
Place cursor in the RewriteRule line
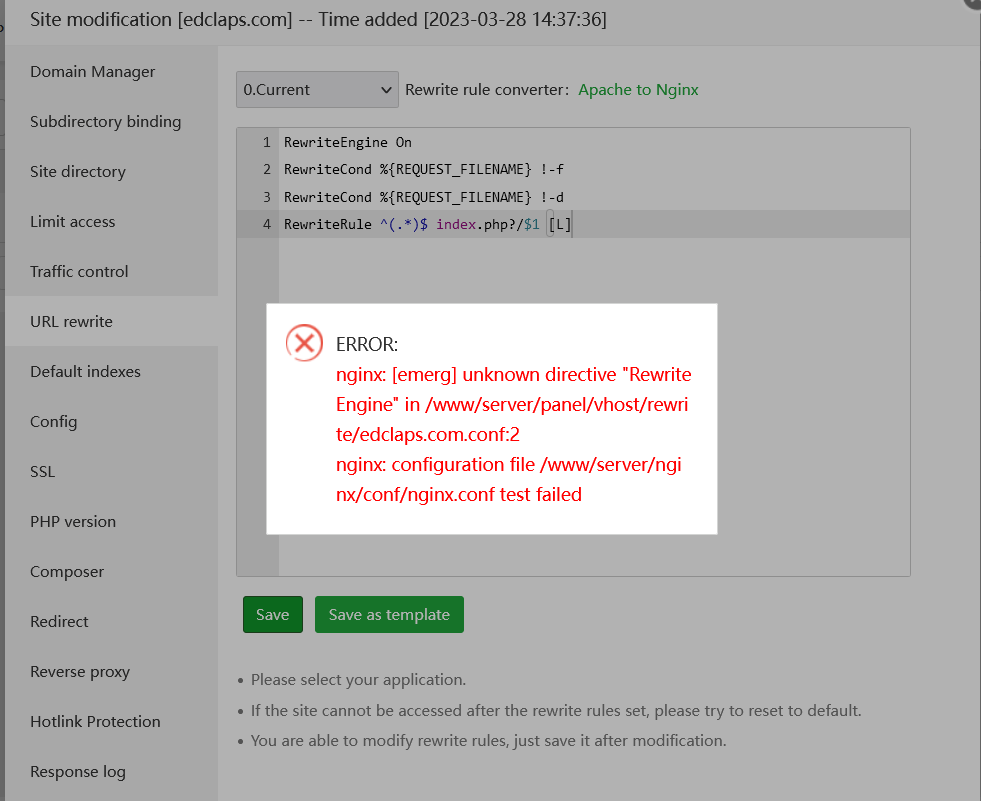coord(427,224)
